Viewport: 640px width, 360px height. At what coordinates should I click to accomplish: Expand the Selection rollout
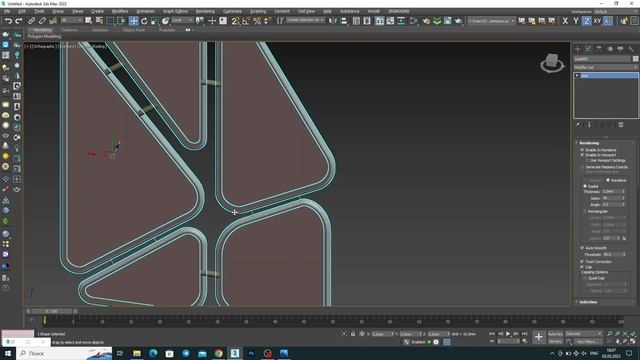click(588, 302)
